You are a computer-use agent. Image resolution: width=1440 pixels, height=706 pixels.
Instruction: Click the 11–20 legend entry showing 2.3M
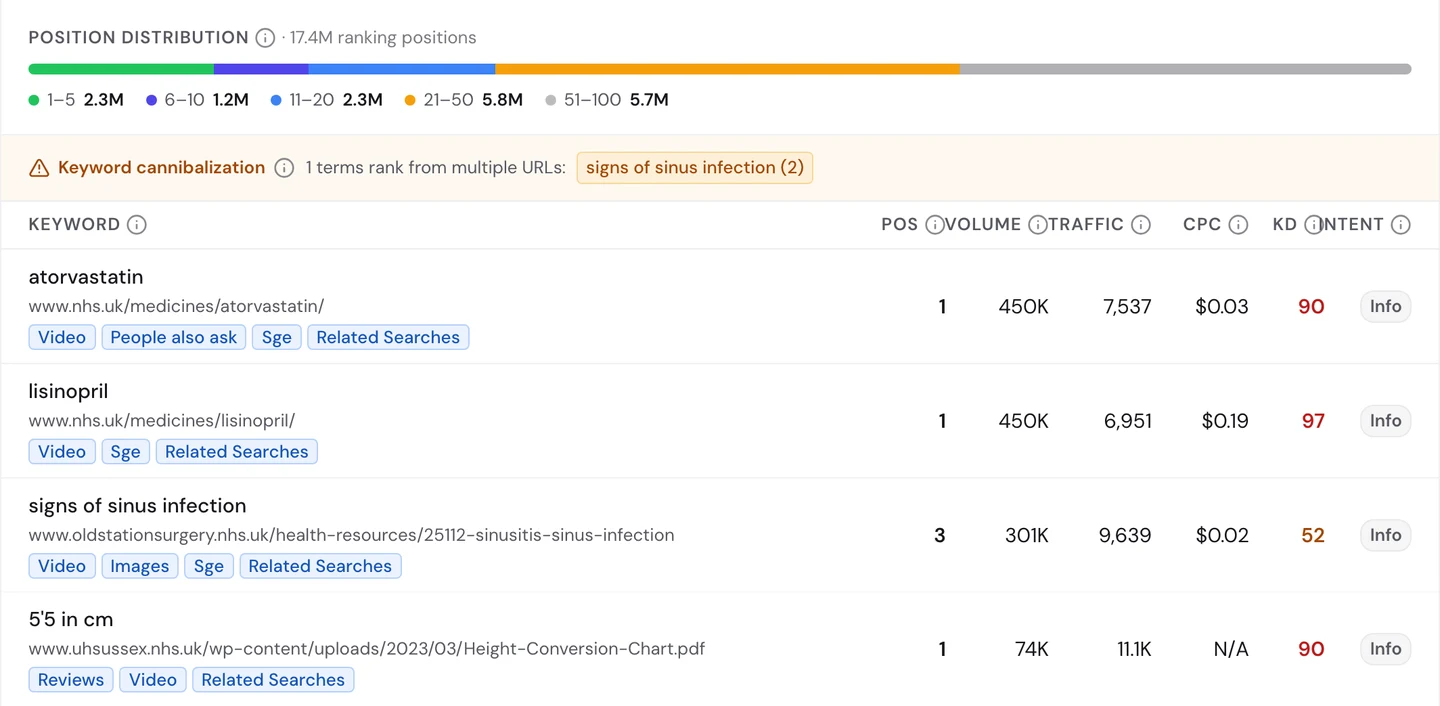tap(327, 100)
